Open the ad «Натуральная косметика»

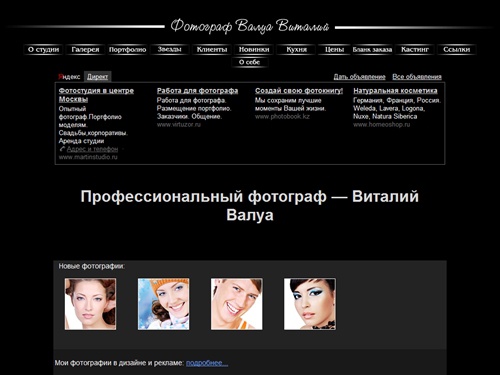(x=395, y=91)
